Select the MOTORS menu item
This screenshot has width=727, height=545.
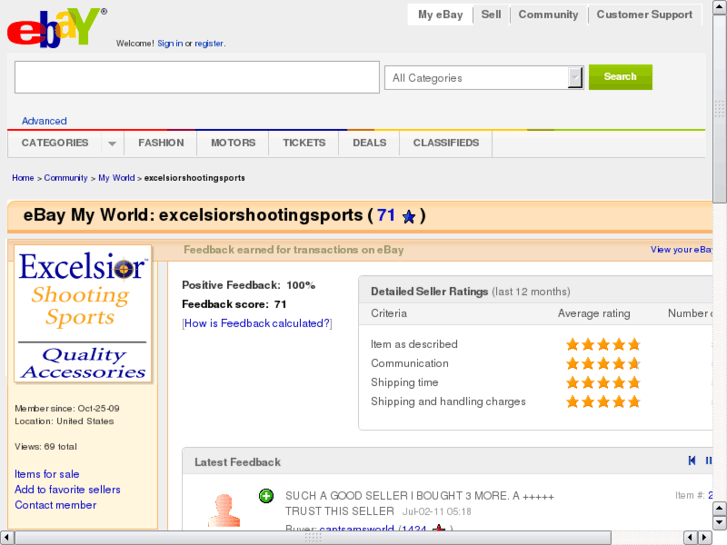coord(233,143)
